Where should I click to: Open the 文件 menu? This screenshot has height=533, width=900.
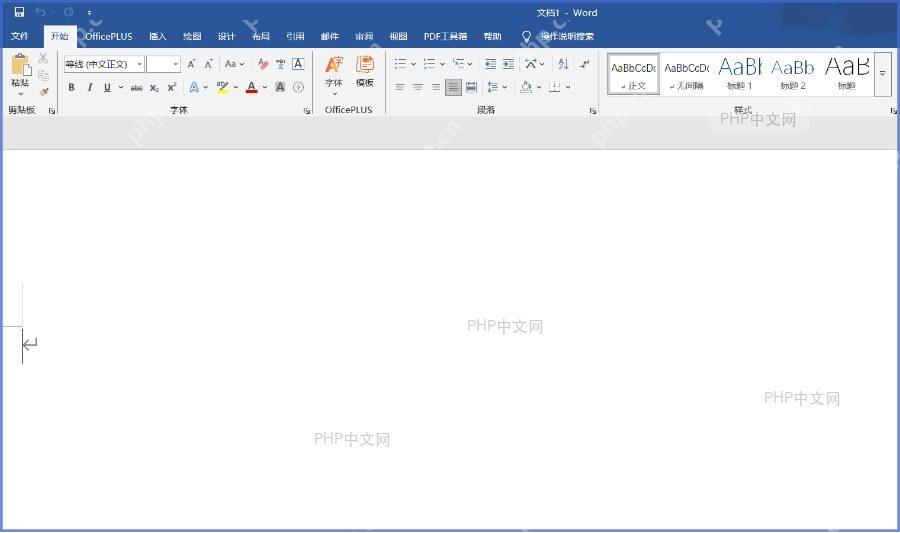20,36
